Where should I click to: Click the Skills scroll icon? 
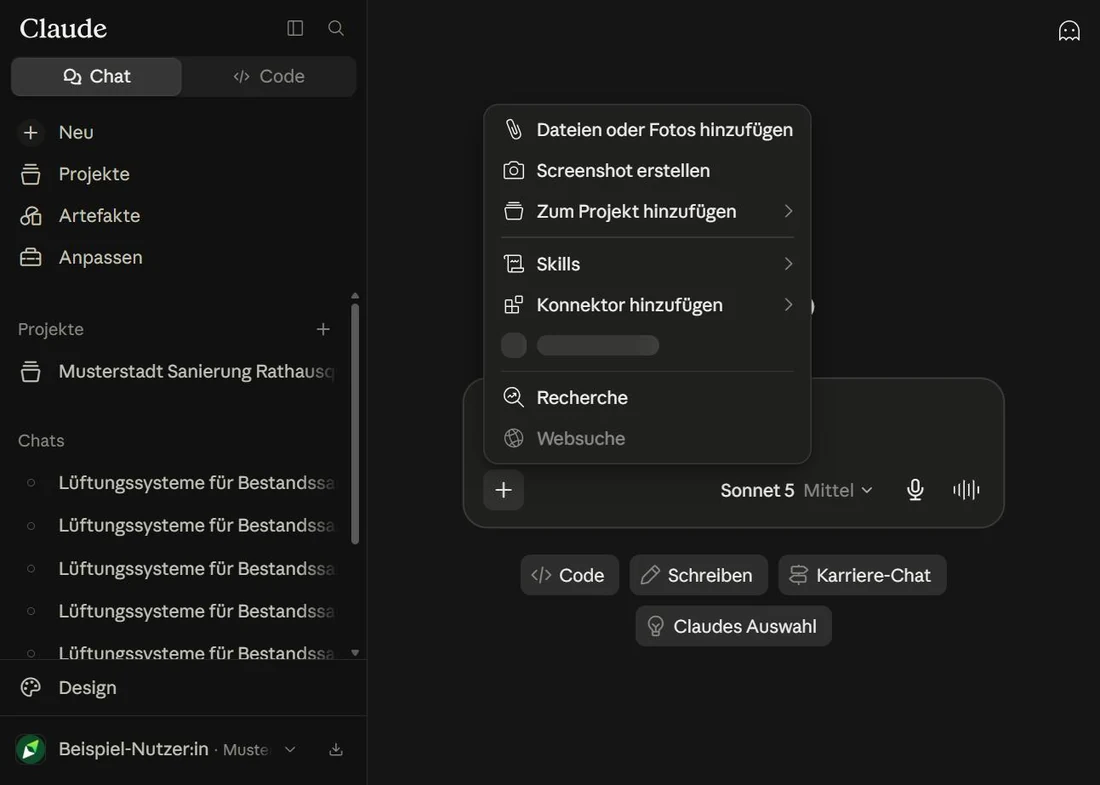(x=514, y=264)
